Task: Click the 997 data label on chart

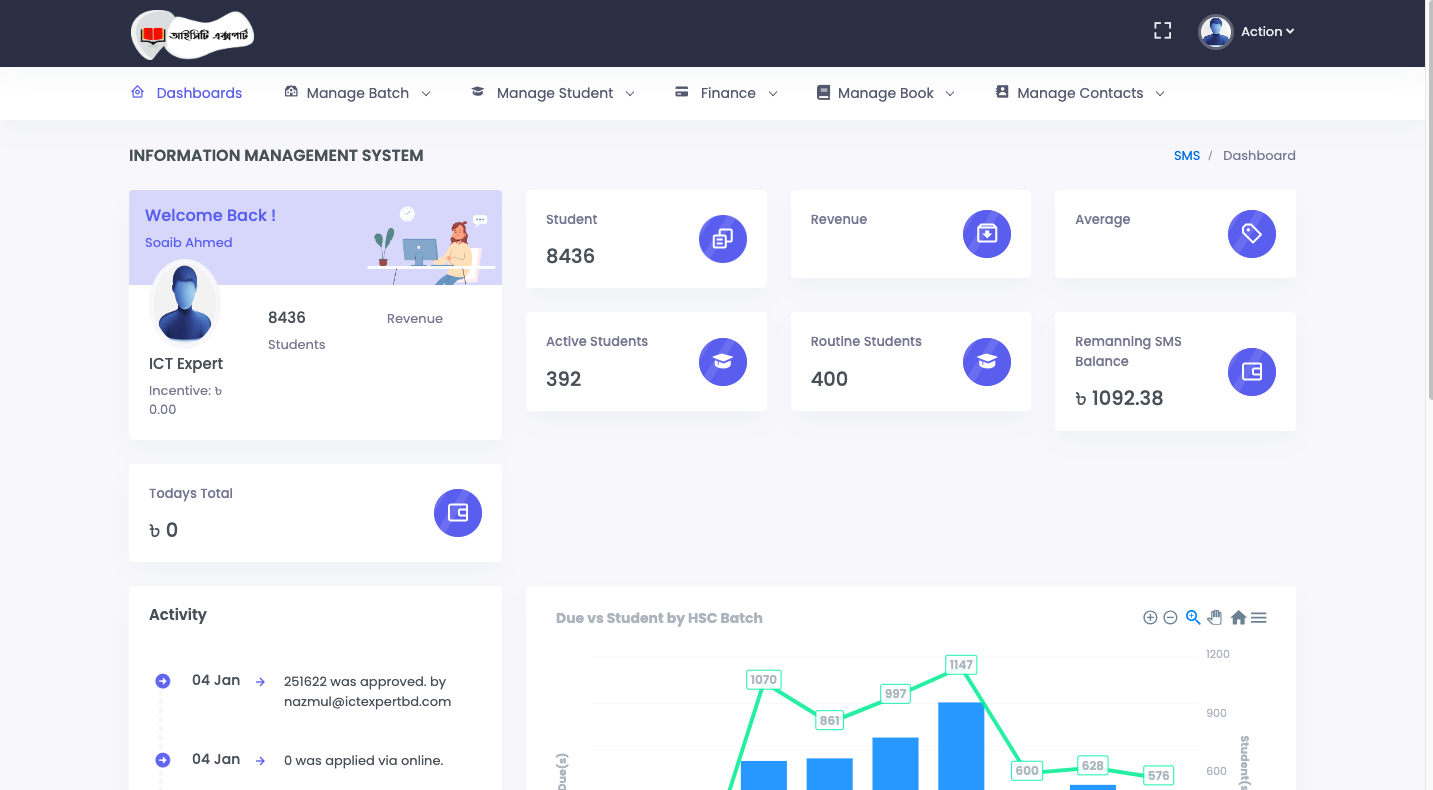Action: (895, 694)
